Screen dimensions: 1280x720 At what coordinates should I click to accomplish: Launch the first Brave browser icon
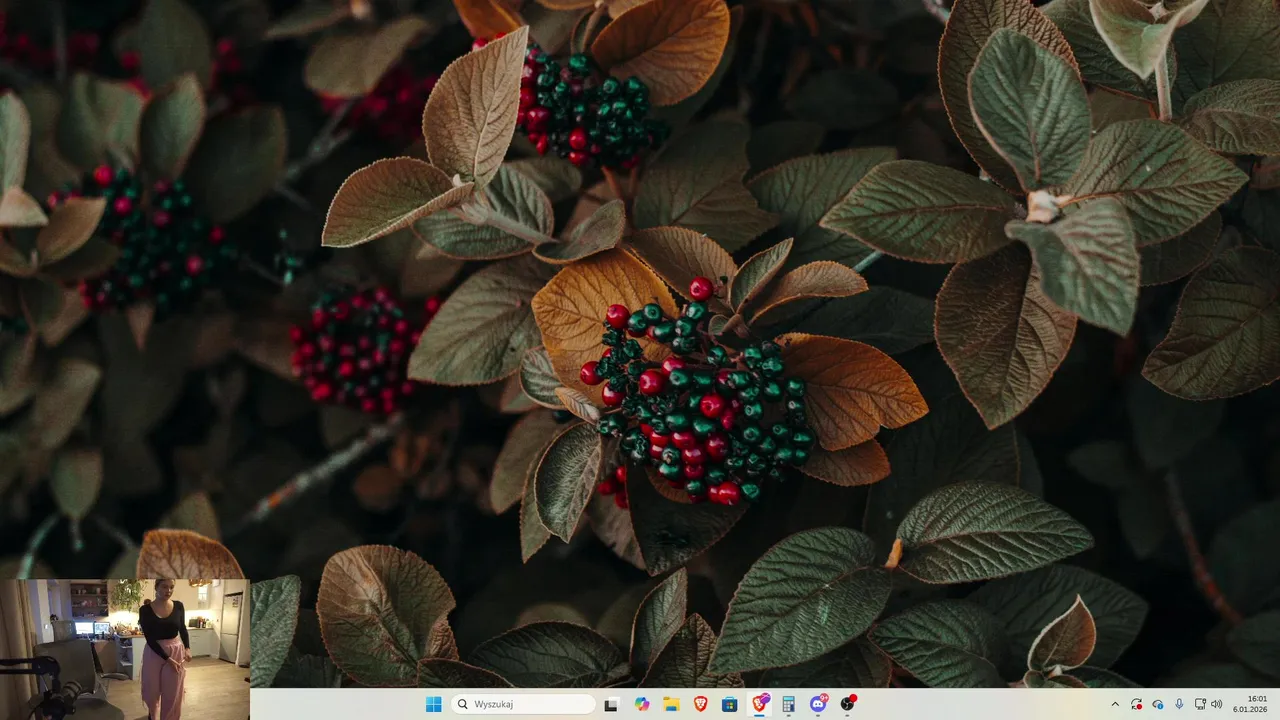700,704
